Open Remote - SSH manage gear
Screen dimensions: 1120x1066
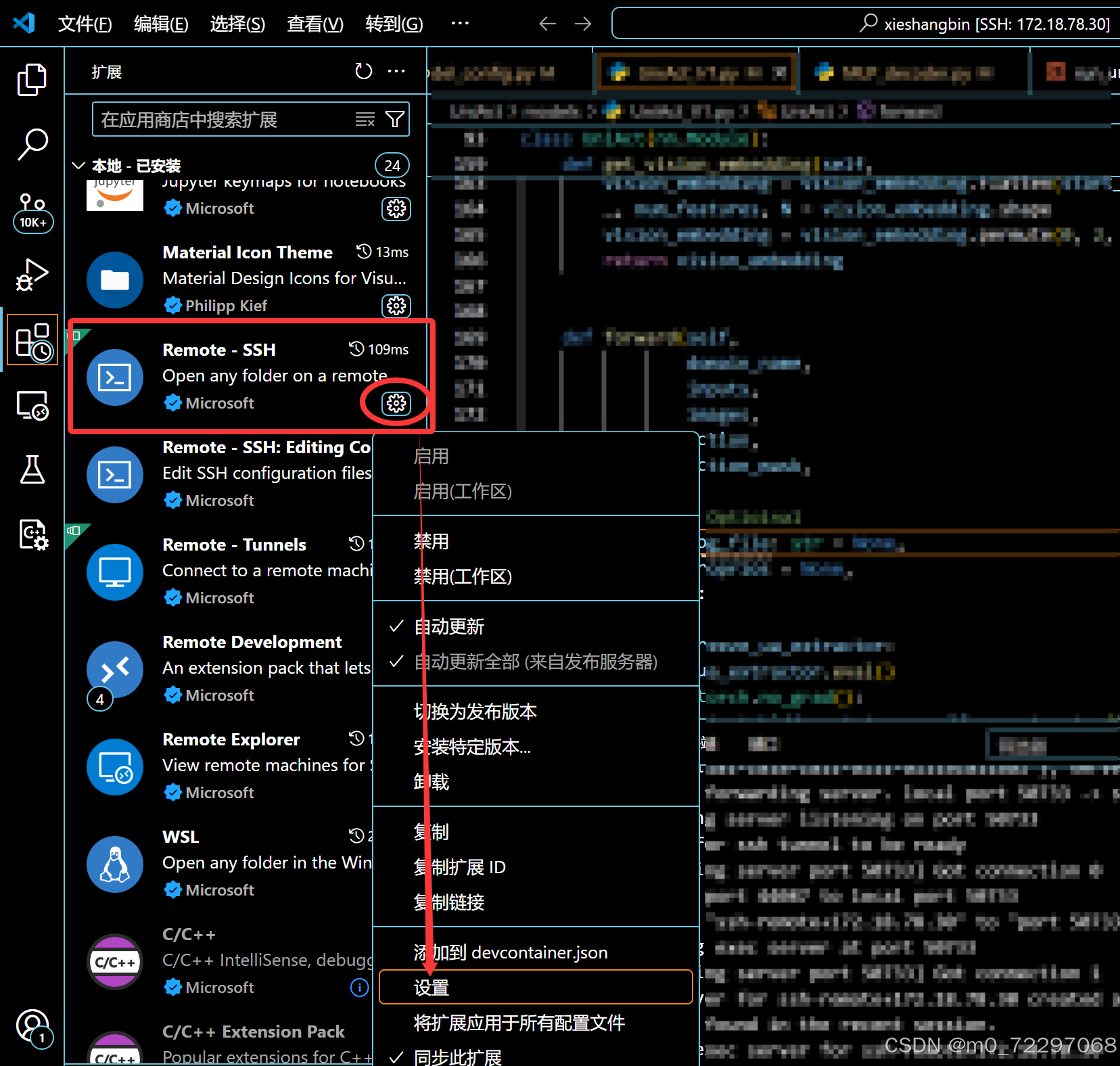click(396, 403)
